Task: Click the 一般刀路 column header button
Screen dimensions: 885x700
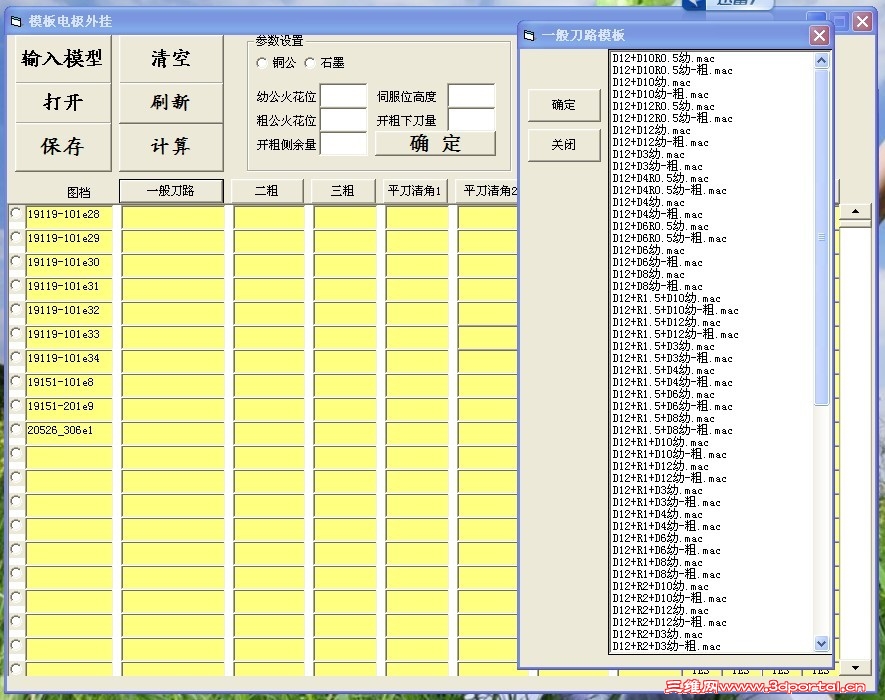Action: pos(171,191)
